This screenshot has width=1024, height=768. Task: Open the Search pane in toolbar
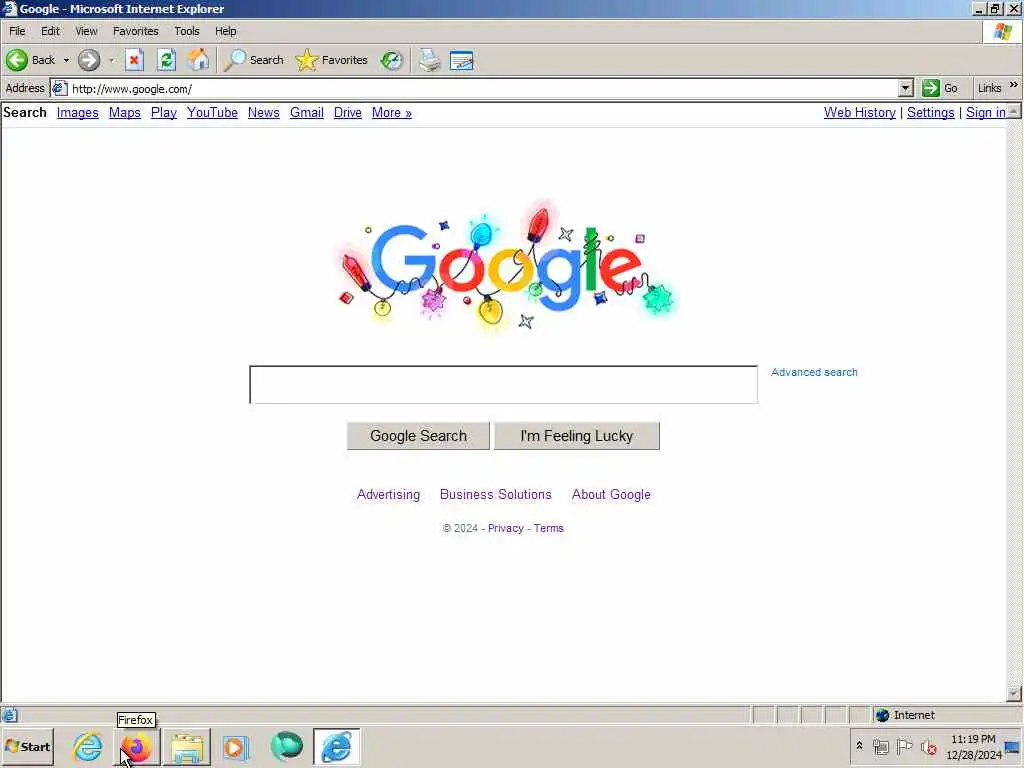tap(253, 60)
